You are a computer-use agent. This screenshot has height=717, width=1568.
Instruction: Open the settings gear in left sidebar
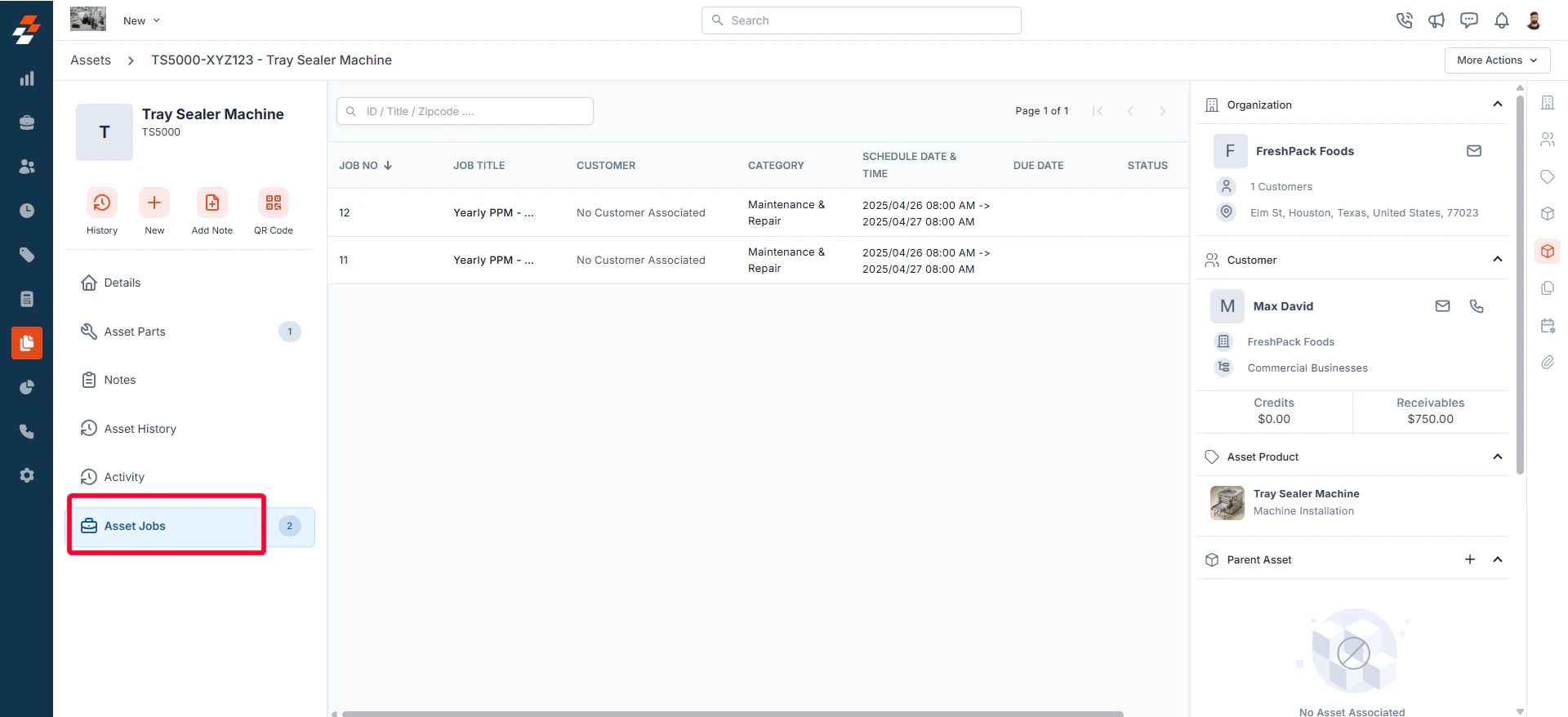point(27,475)
